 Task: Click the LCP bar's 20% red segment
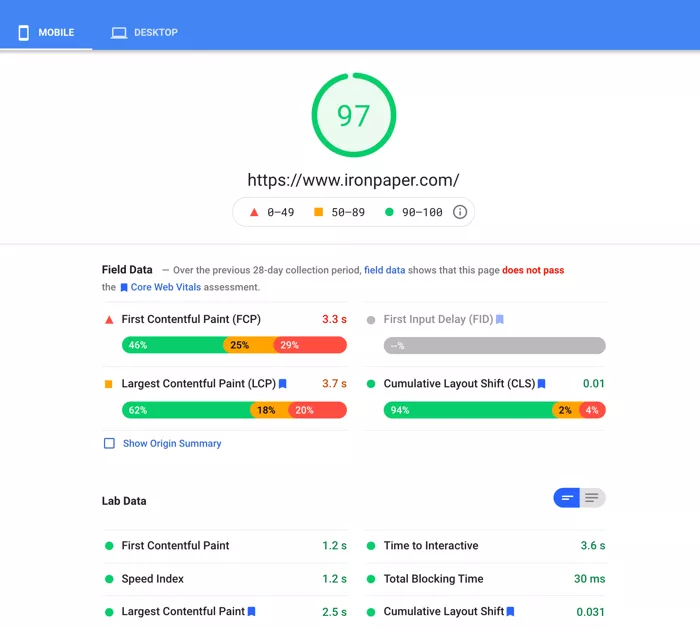[x=318, y=410]
